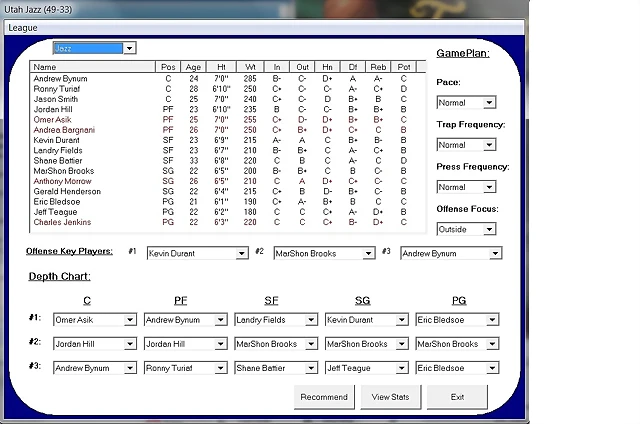Screen dimensions: 640x424
Task: Select Omer Asik in the roster list
Action: 228,120
